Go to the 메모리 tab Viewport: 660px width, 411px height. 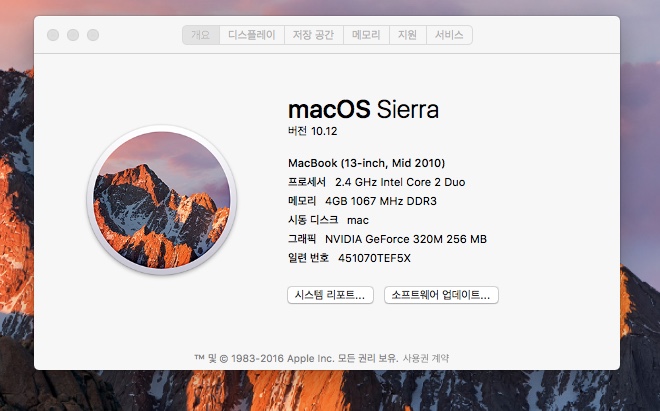pos(367,35)
